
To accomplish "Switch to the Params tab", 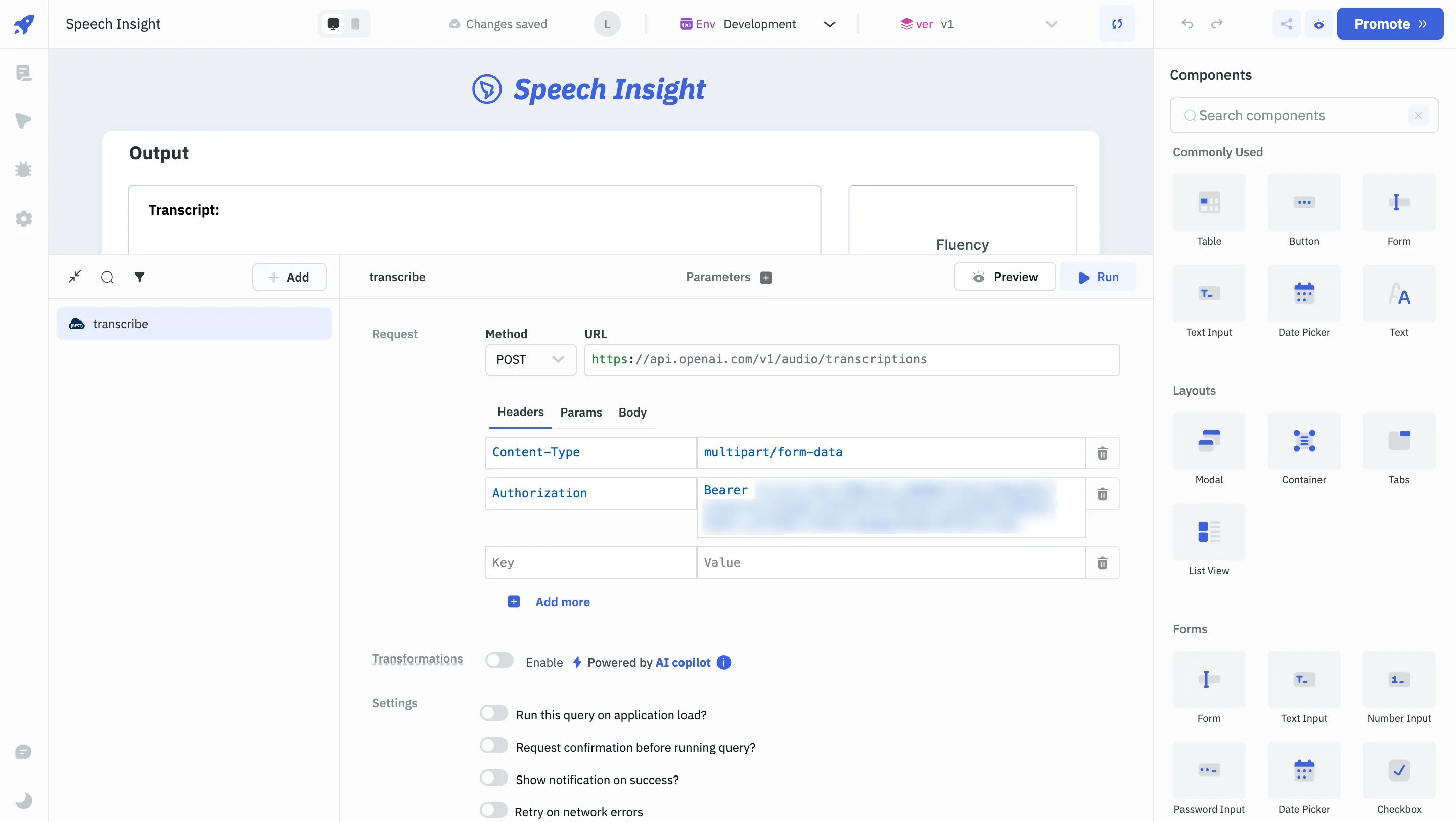I will 581,412.
